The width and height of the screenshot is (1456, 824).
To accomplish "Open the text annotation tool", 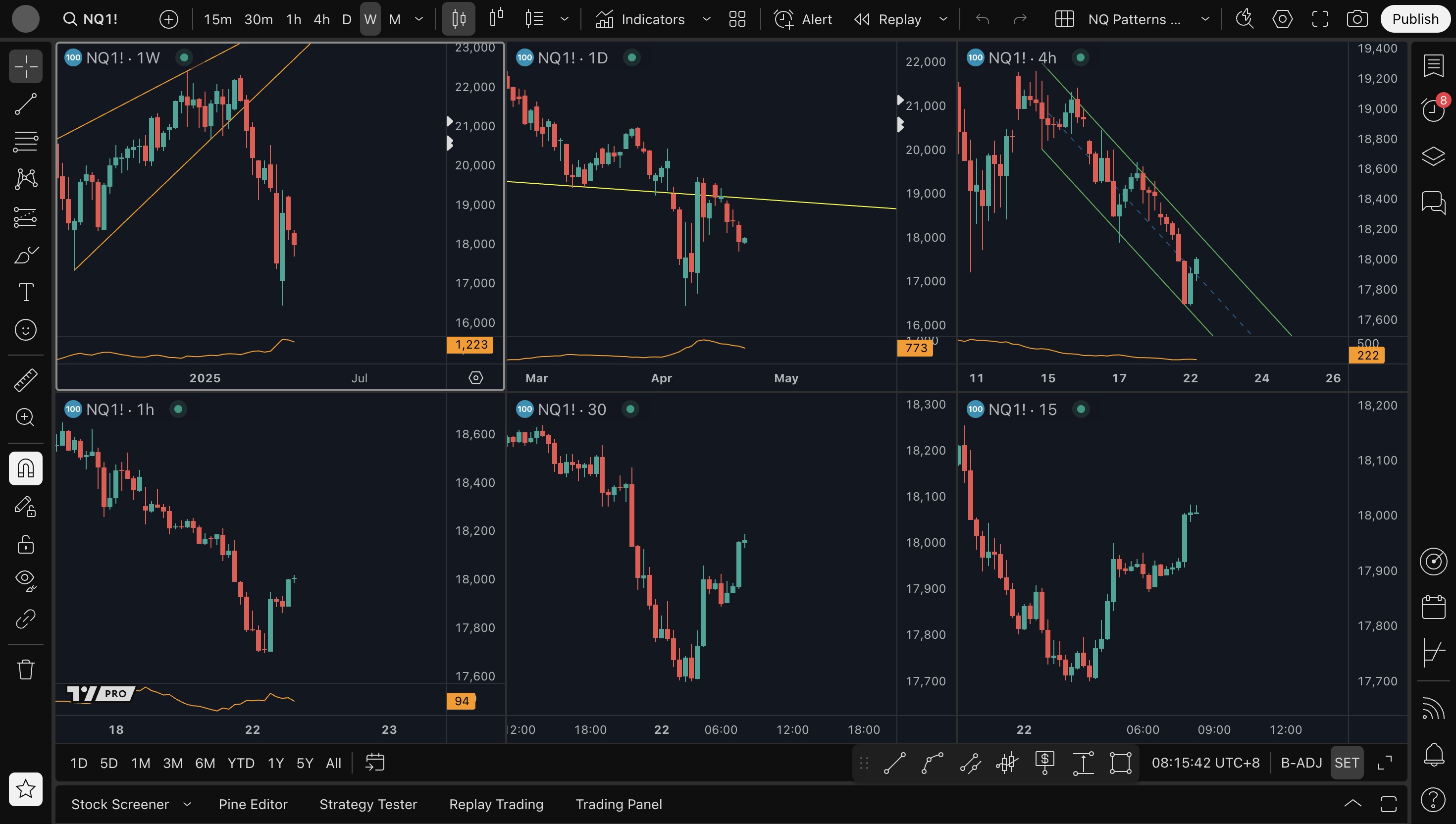I will click(25, 292).
